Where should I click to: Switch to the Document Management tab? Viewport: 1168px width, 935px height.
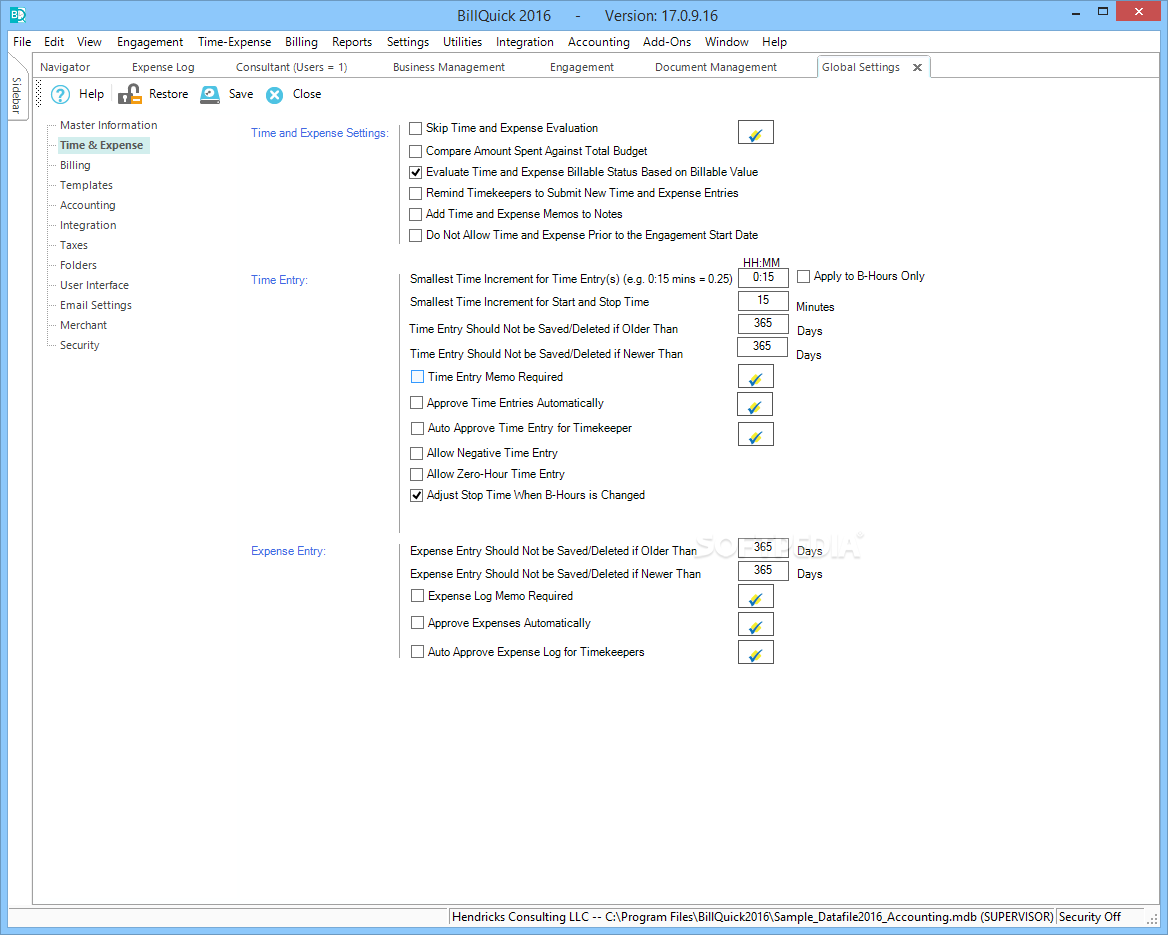(716, 67)
